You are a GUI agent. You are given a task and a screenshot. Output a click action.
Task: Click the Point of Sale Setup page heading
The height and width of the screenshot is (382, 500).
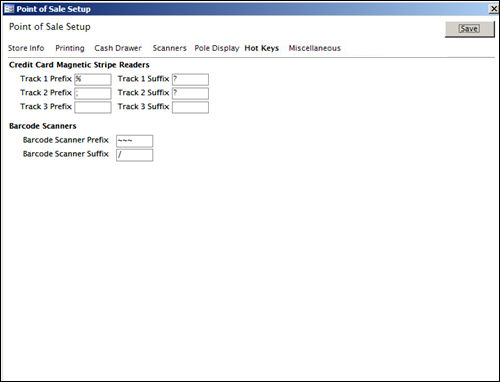(x=50, y=27)
